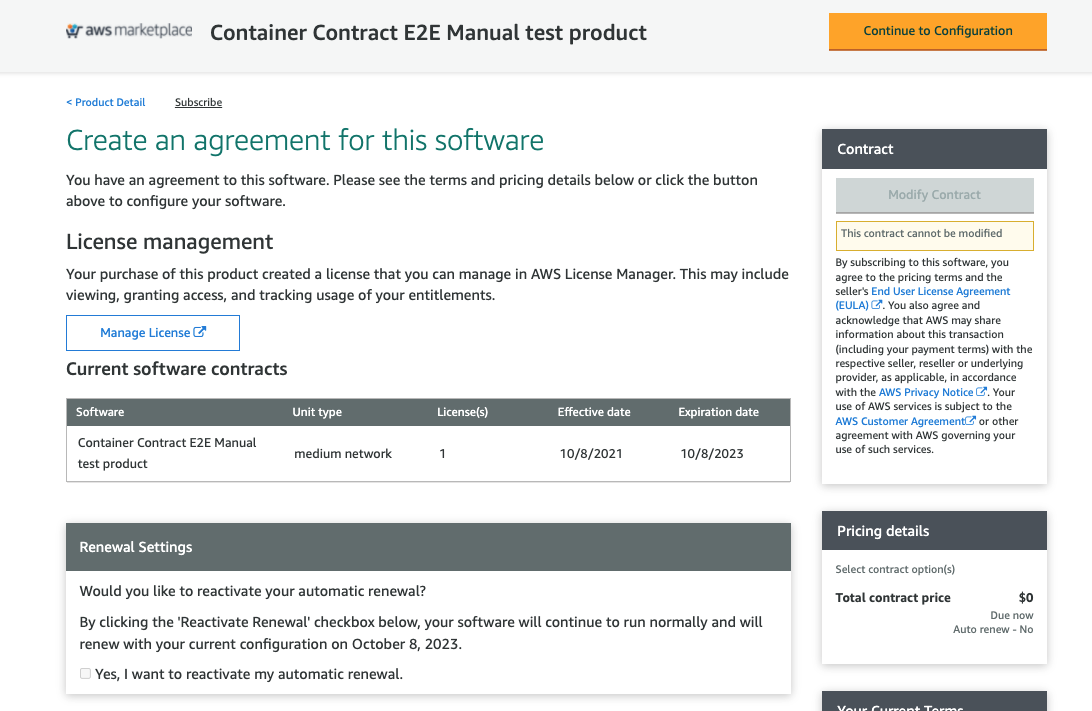
Task: Click the AWS Marketplace logo
Action: coord(129,31)
